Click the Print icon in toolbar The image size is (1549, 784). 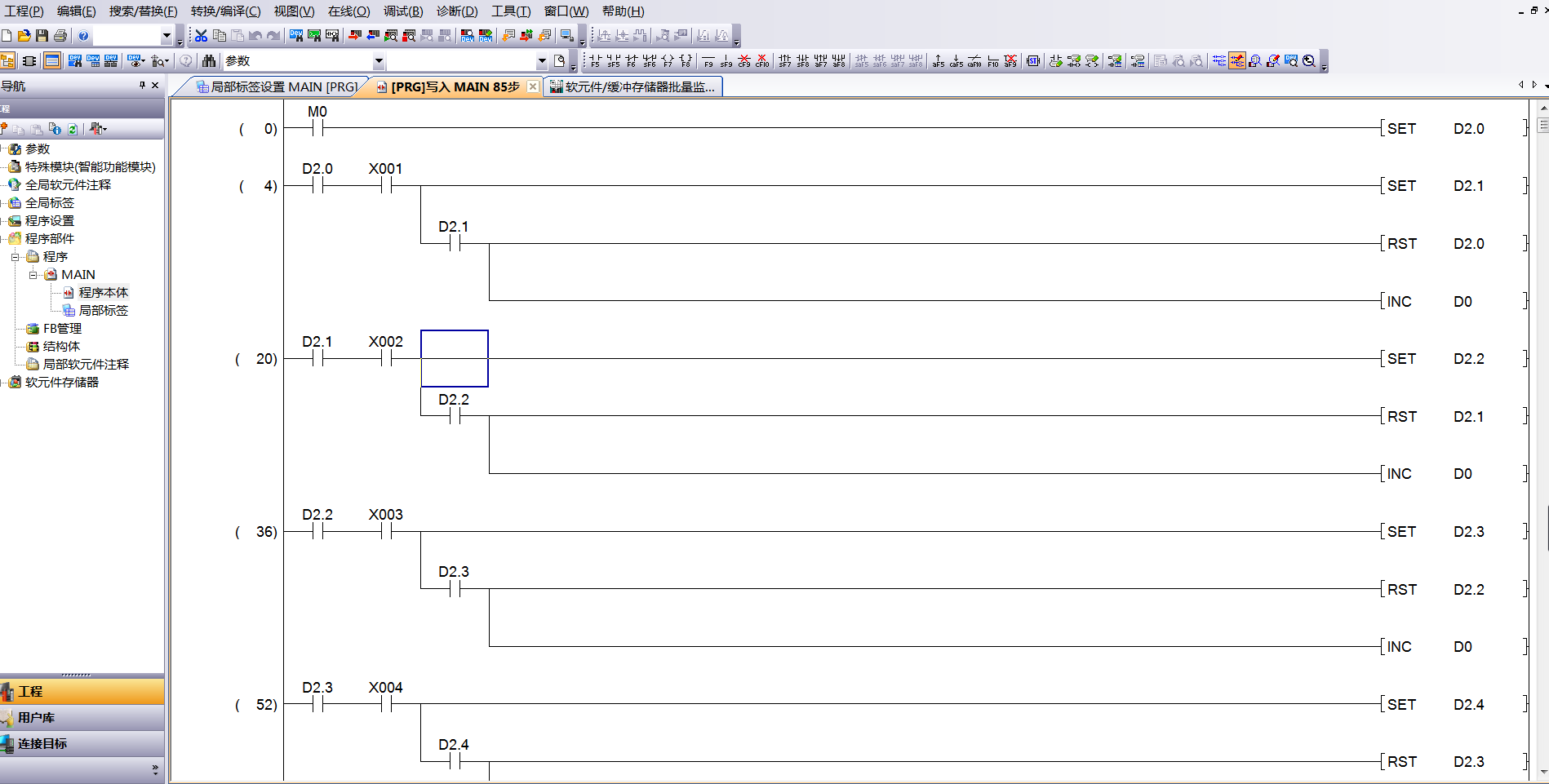click(x=60, y=36)
